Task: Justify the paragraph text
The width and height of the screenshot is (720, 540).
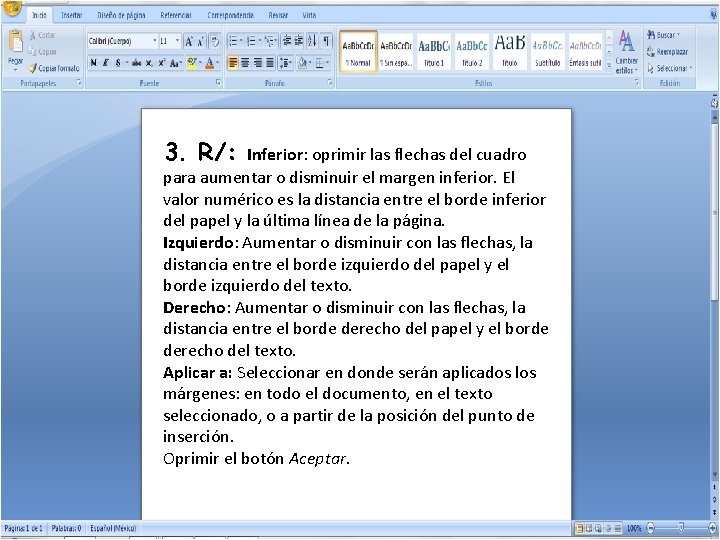Action: tap(270, 63)
